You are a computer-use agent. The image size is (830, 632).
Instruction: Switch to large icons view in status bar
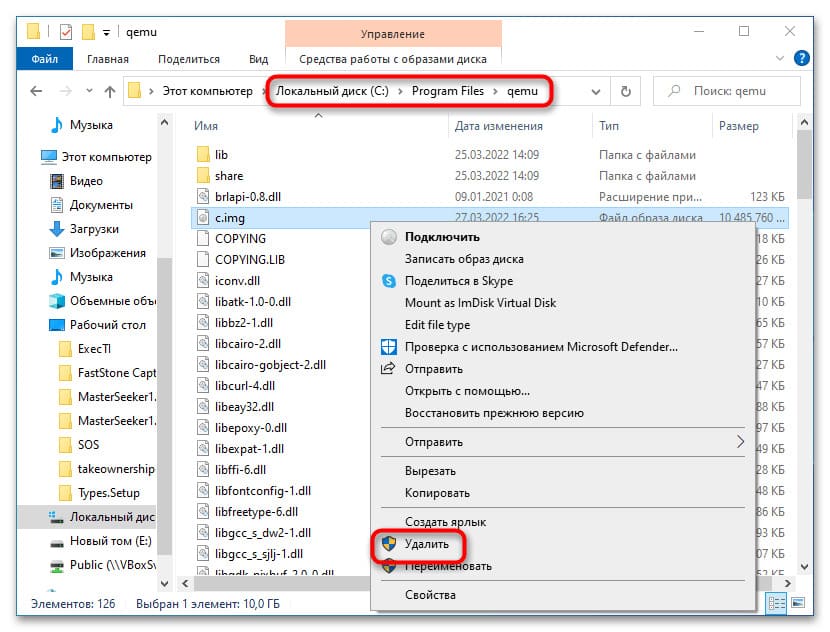(796, 603)
